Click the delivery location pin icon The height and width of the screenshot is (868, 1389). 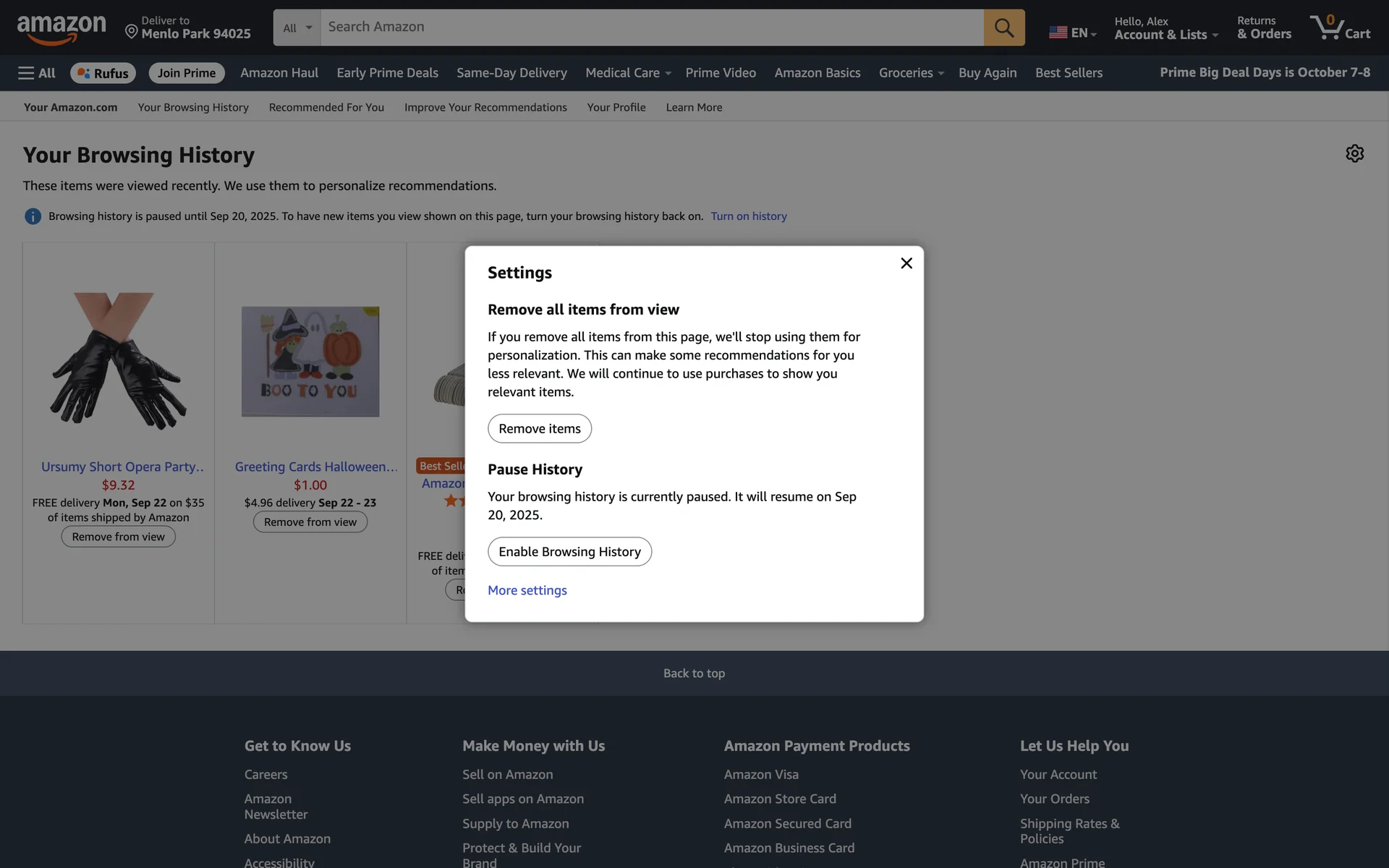132,31
